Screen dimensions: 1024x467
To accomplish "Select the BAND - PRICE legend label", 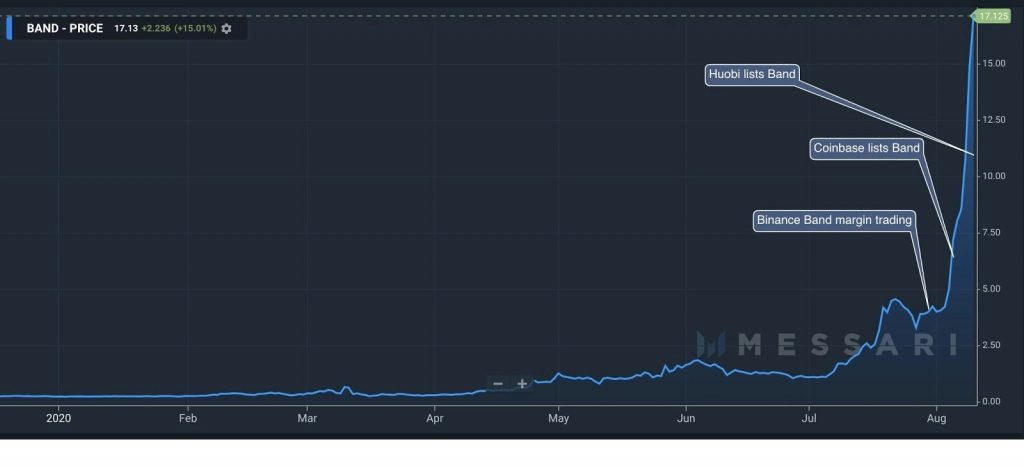I will 65,29.
